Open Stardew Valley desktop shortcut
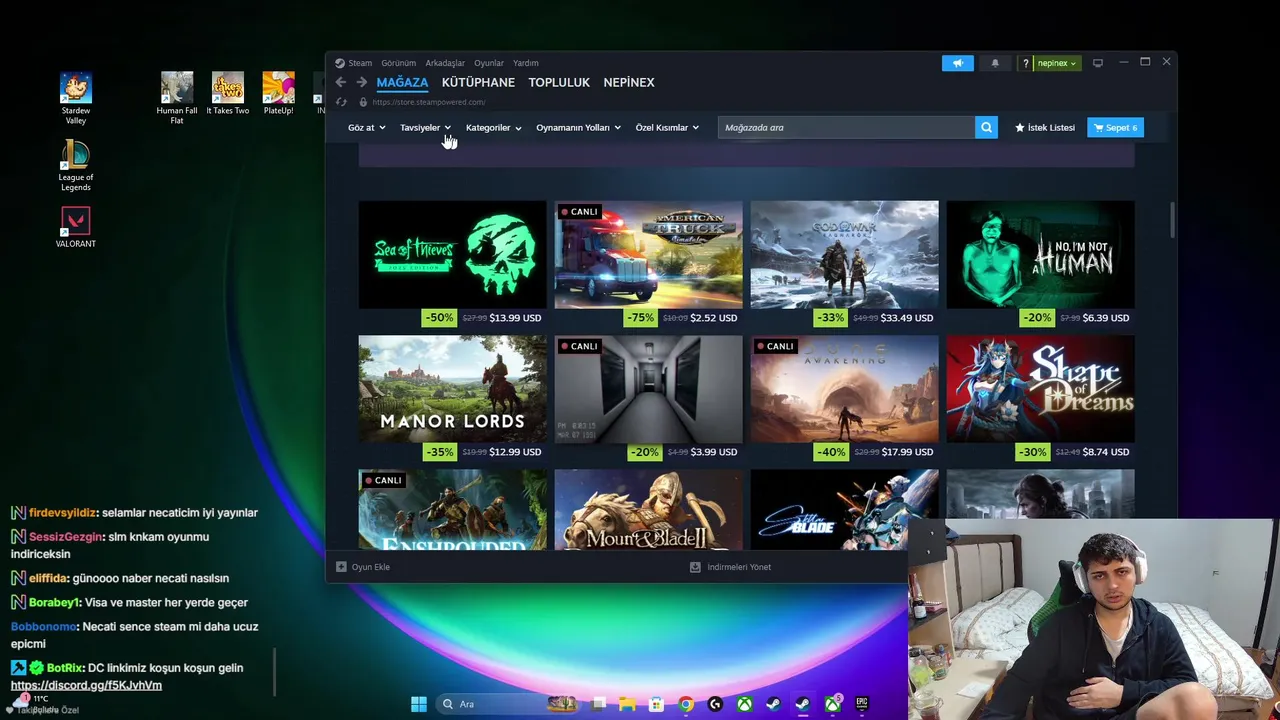 click(x=76, y=98)
